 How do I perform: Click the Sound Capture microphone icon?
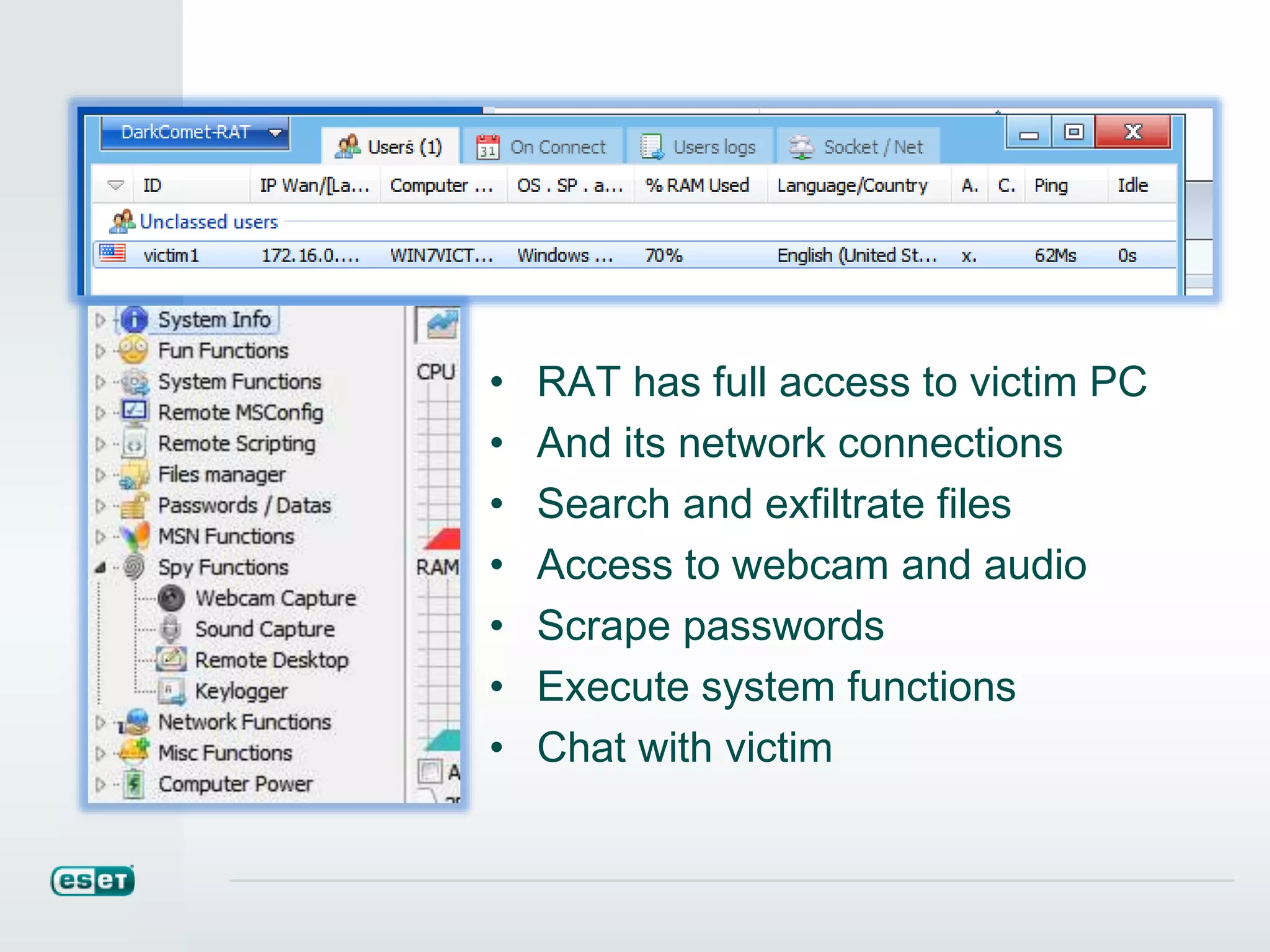[x=171, y=629]
